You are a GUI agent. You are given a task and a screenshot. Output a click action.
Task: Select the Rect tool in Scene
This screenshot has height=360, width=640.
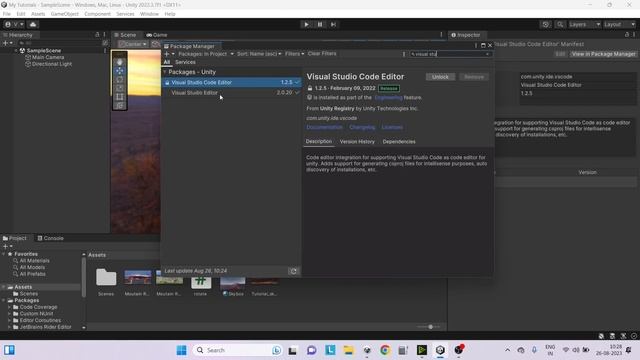120,97
